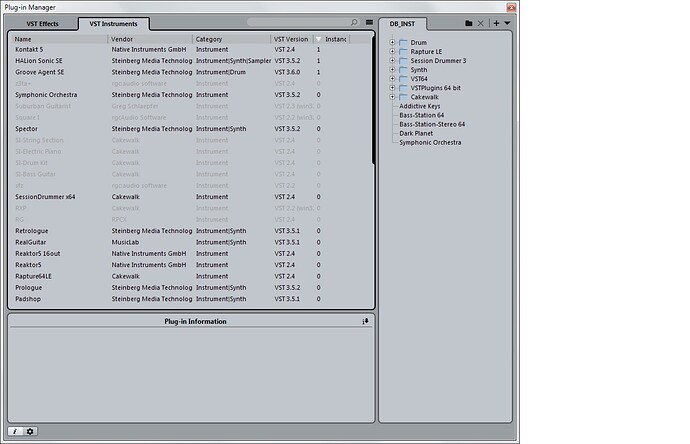690x444 pixels.
Task: Open the display options list icon
Action: coord(369,22)
